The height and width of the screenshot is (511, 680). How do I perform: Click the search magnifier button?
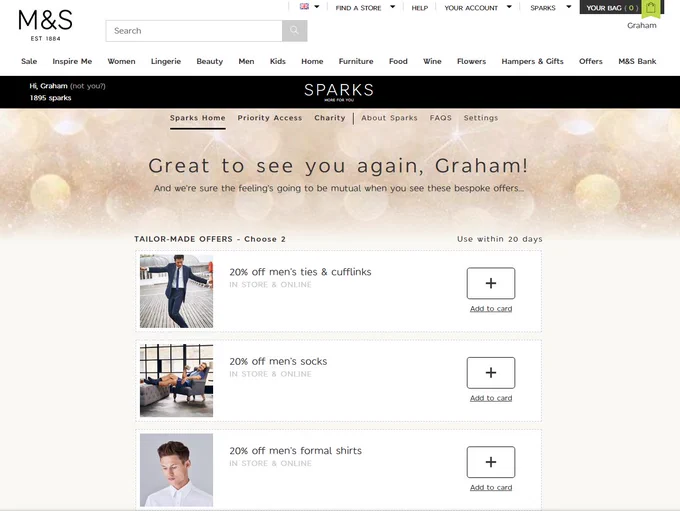coord(294,31)
